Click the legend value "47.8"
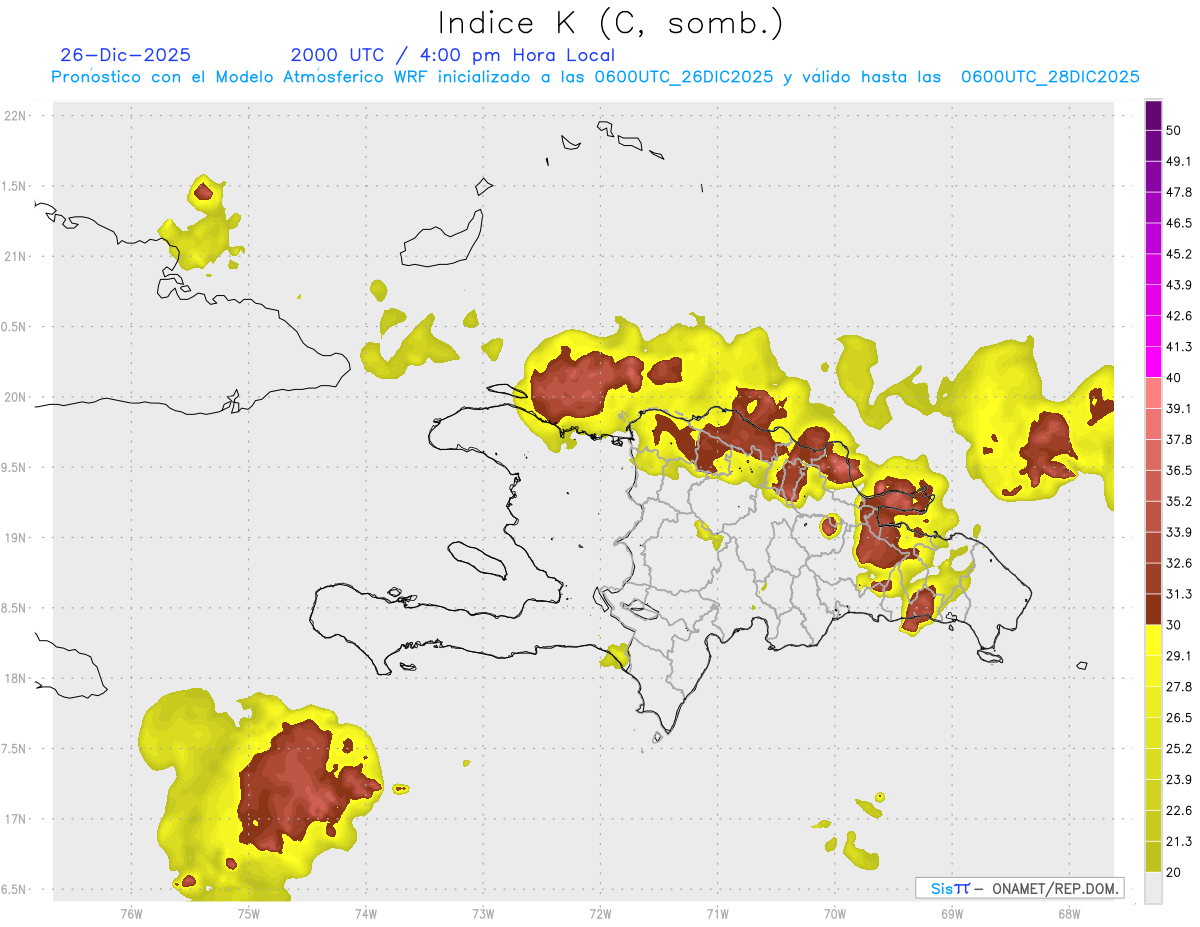1200x927 pixels. [1179, 192]
